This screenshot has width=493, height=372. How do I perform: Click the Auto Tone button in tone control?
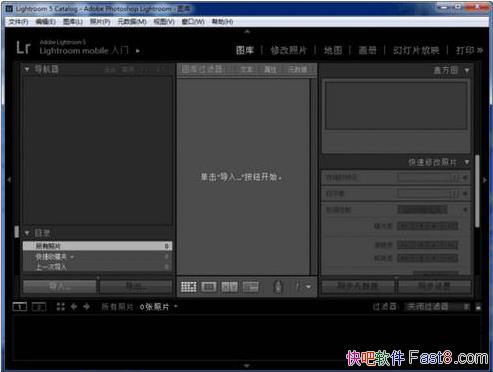tap(422, 210)
